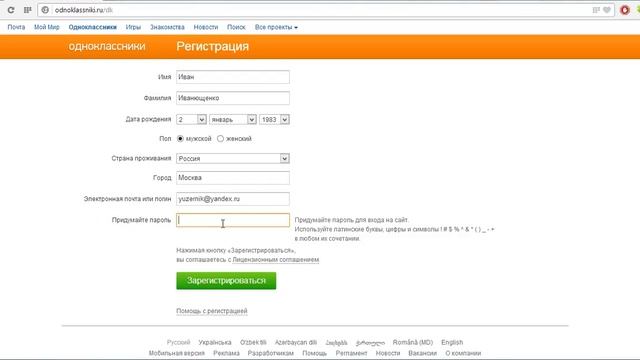The width and height of the screenshot is (640, 360).
Task: Open Помощь с регистрацией link
Action: [212, 311]
